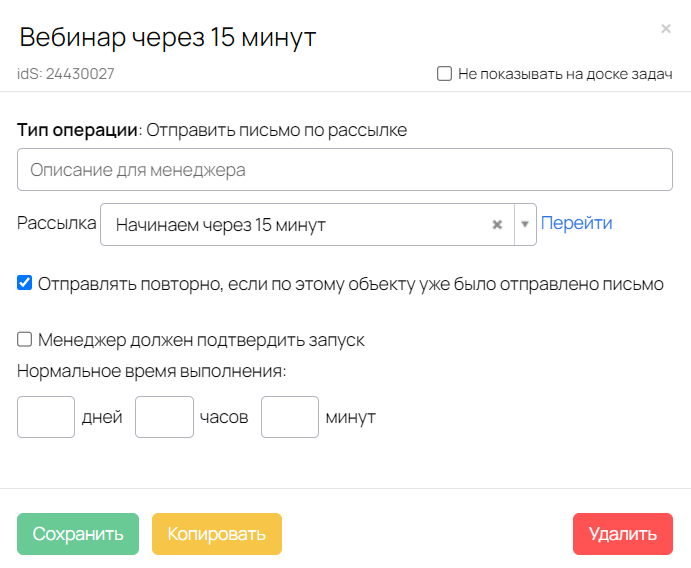
Task: Select the hours (часов) input box
Action: (164, 417)
